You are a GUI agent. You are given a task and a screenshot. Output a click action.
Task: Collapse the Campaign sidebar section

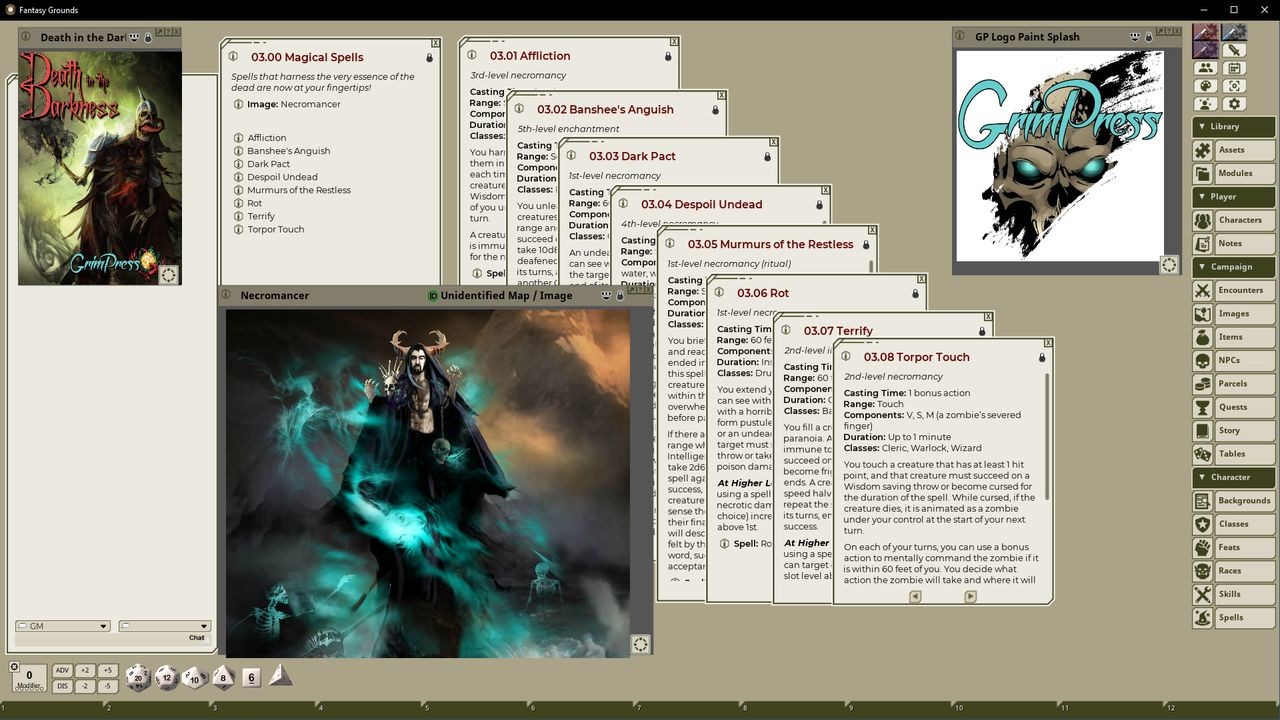click(1232, 266)
